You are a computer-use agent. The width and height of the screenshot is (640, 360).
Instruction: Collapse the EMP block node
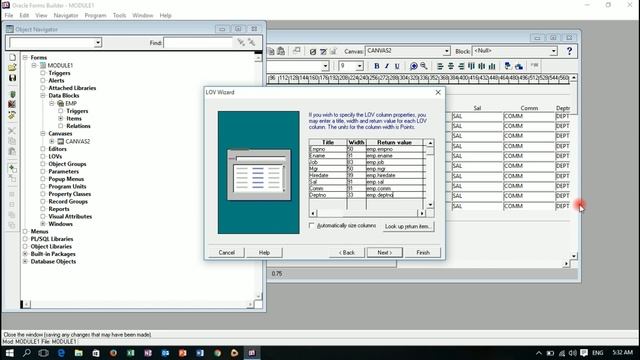click(52, 103)
